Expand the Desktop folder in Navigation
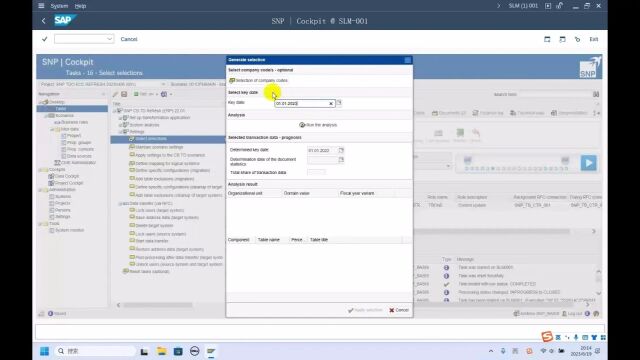640x360 pixels. (41, 102)
